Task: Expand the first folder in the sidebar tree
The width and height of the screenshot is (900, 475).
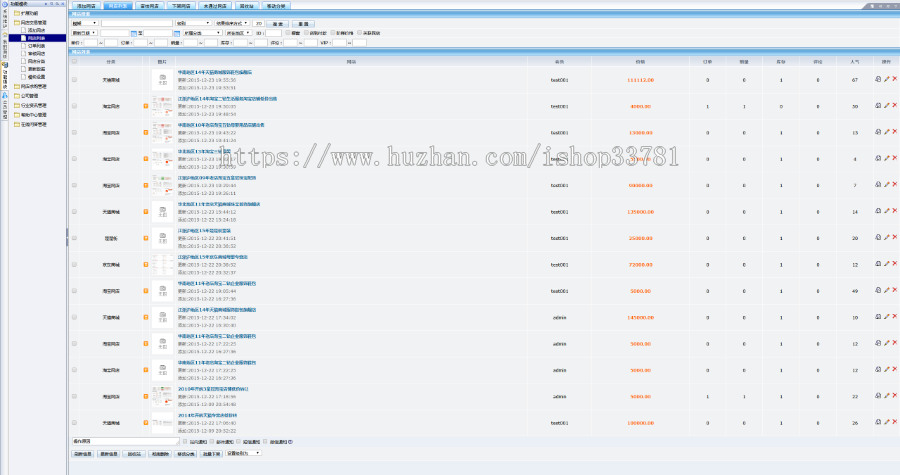Action: [17, 13]
